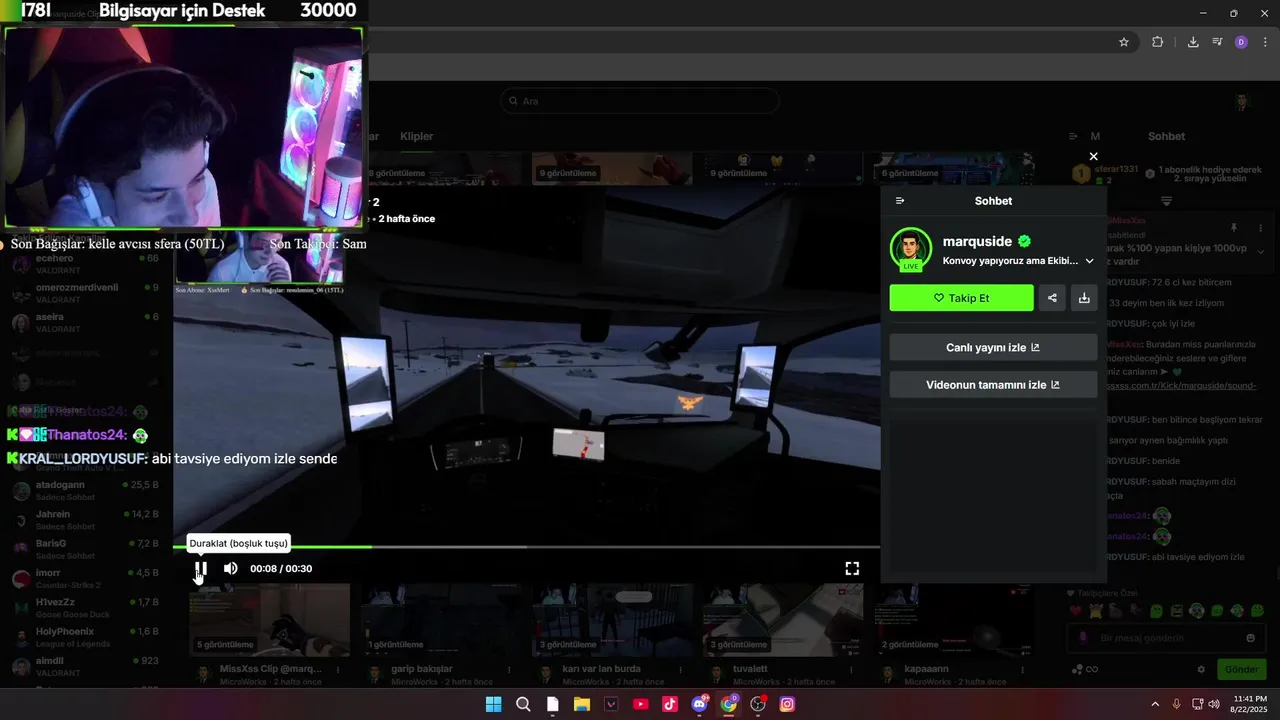
Task: Open the emoji picker in the chat input
Action: 1250,638
